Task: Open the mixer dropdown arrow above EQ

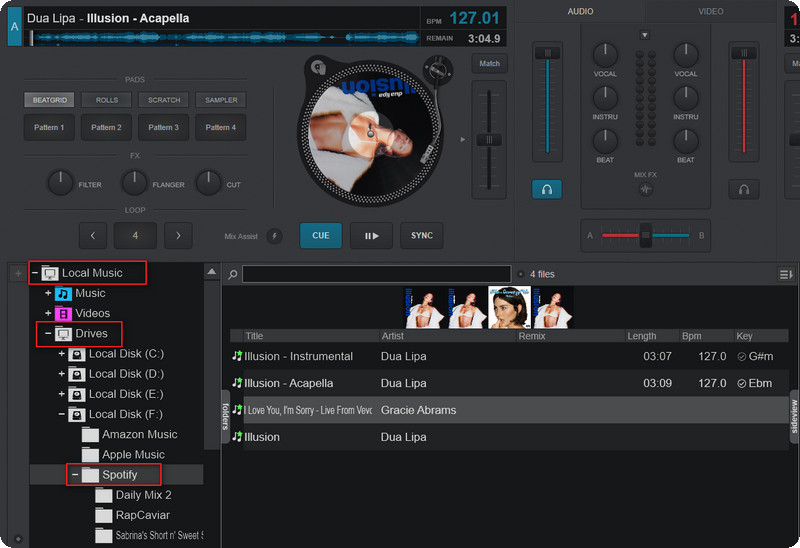Action: point(645,35)
